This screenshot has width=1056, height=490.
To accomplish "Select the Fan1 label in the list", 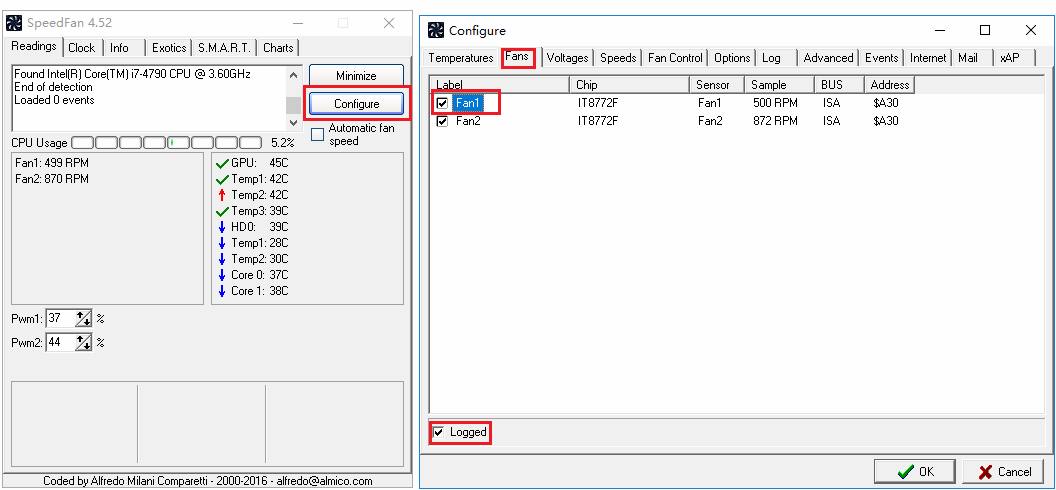I will [x=467, y=104].
